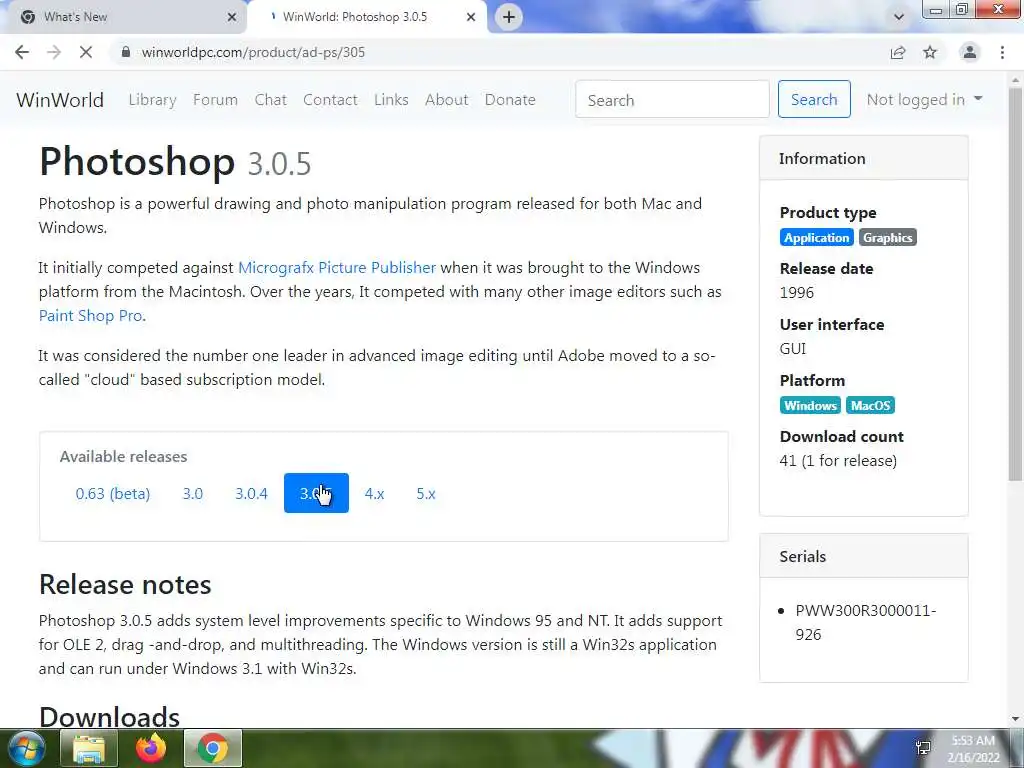1024x768 pixels.
Task: Click the Chrome taskbar icon
Action: click(x=213, y=748)
